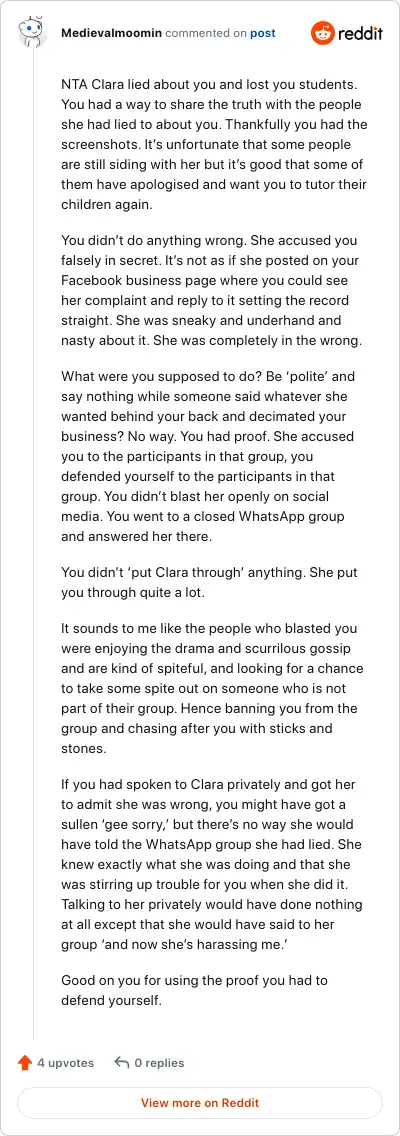Image resolution: width=400 pixels, height=1136 pixels.
Task: Click the closing line "Good on you for using"
Action: point(194,990)
